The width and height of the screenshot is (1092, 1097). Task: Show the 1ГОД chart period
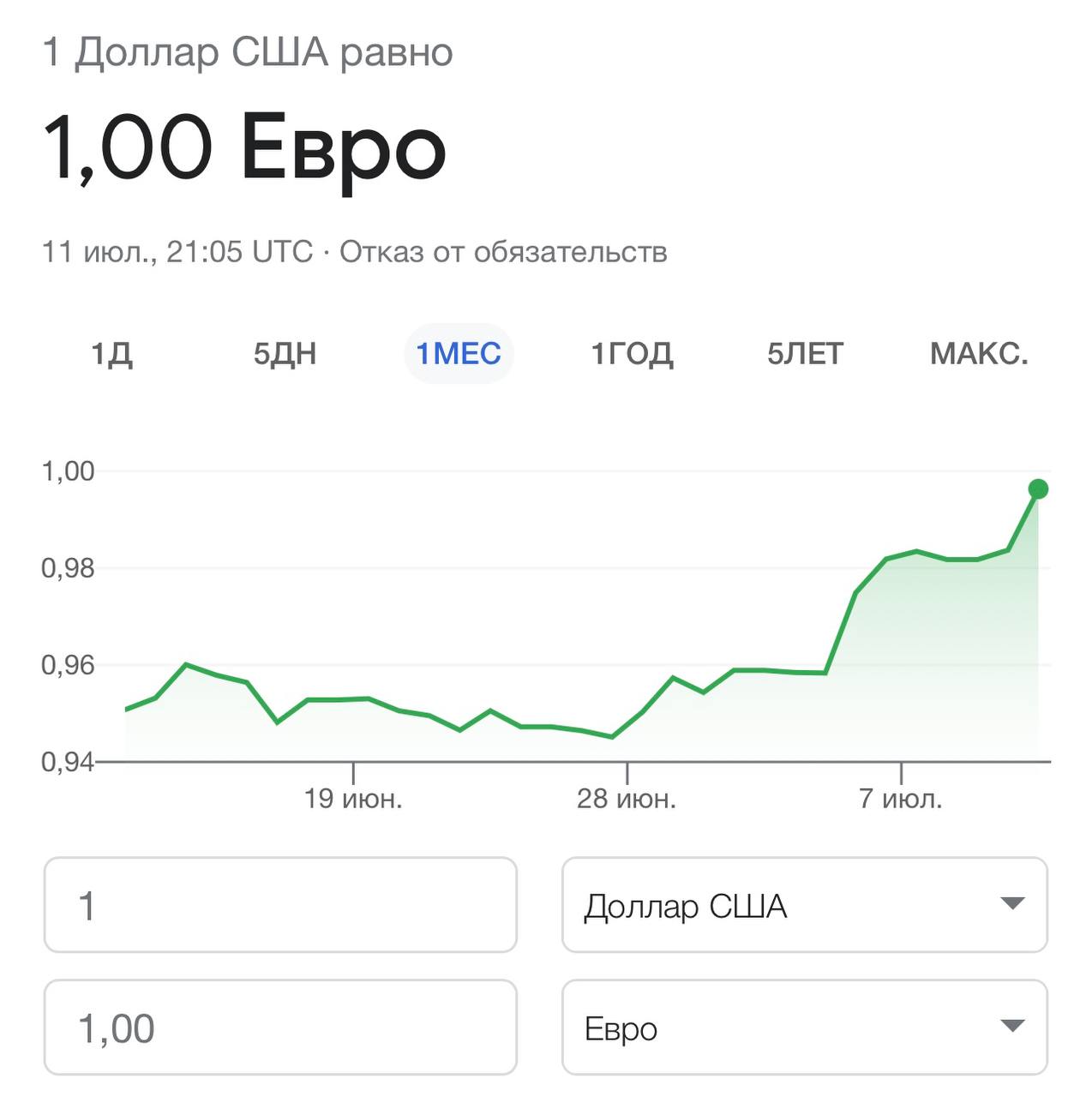click(632, 354)
